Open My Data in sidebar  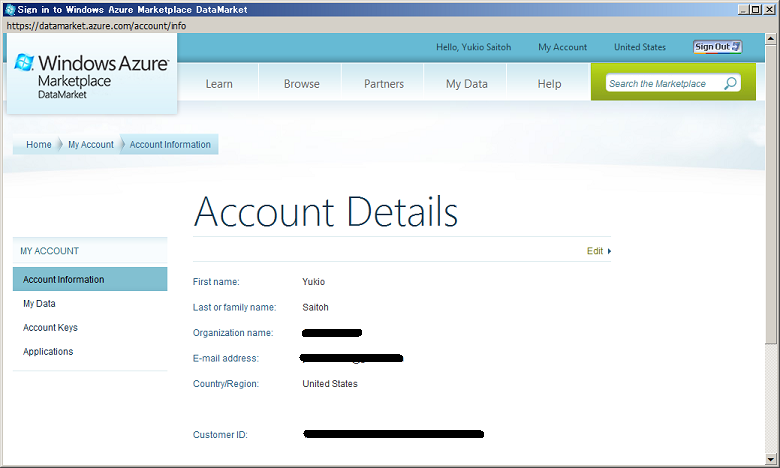point(39,304)
